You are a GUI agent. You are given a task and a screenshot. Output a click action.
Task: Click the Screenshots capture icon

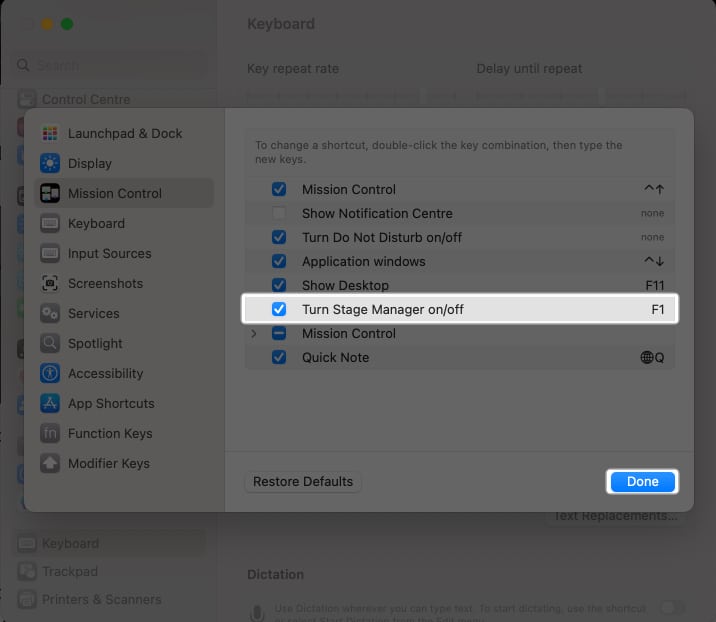coord(50,284)
